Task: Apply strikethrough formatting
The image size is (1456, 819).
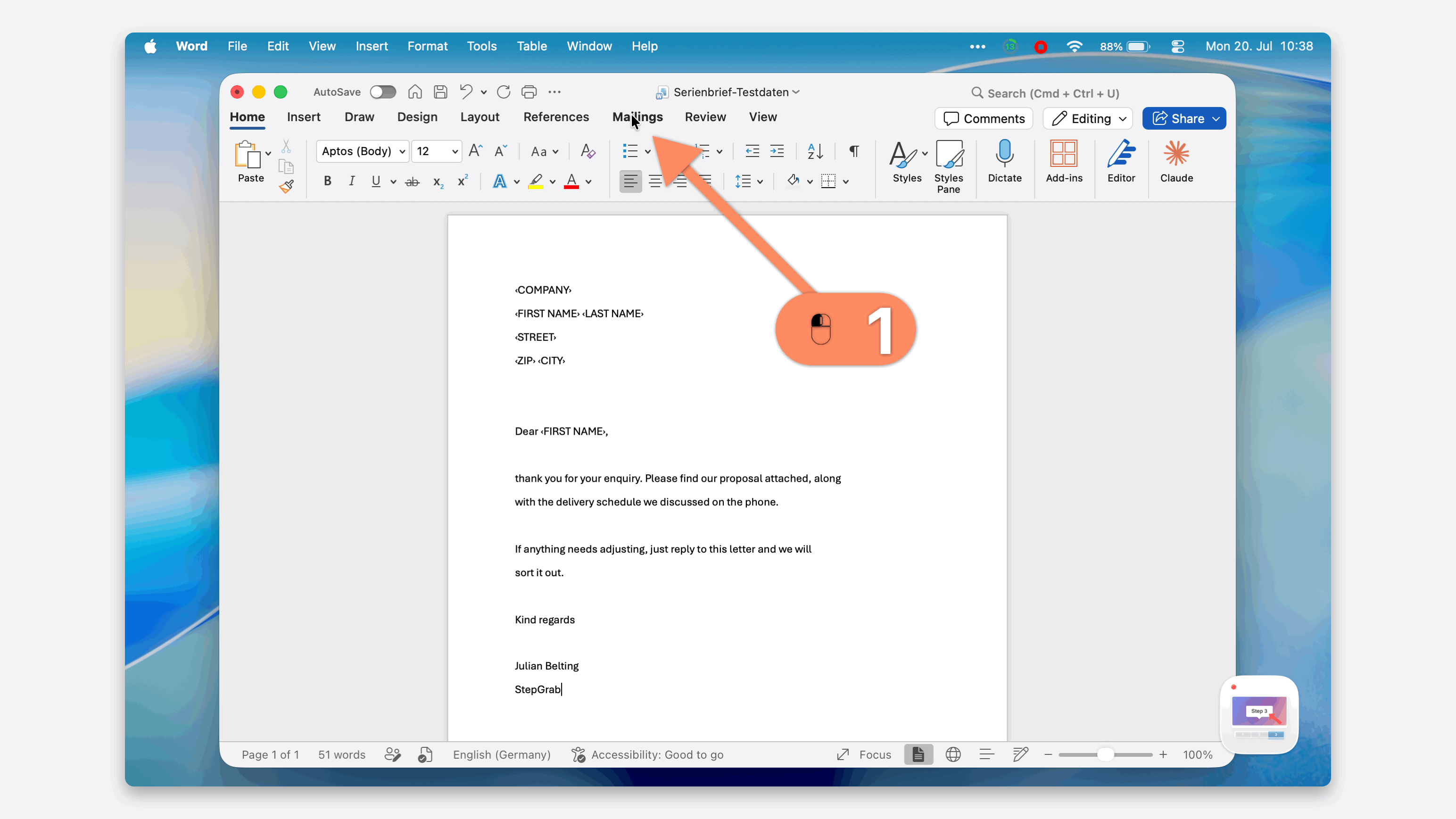Action: 413,182
